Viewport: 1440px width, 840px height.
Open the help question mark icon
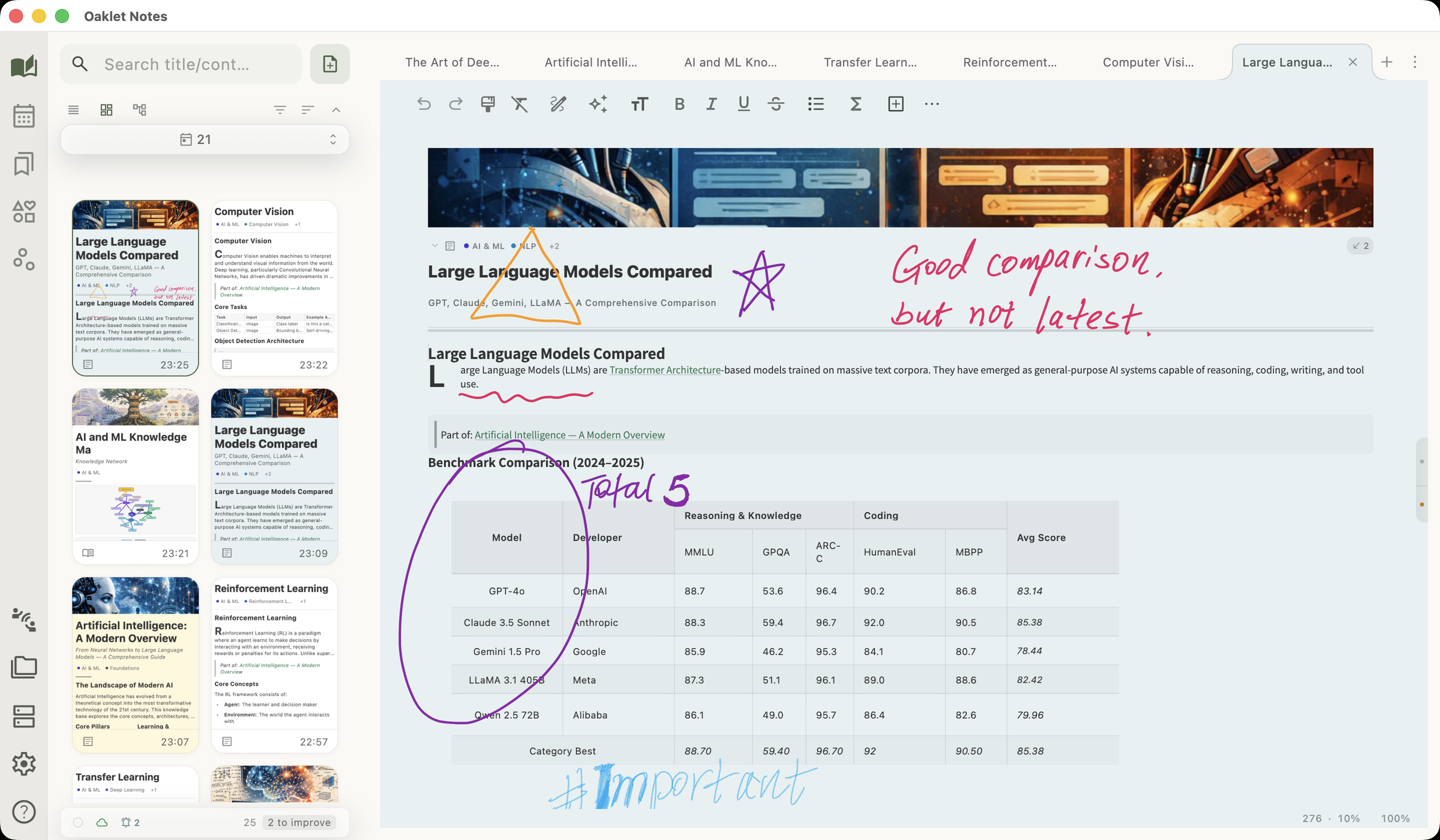pos(24,812)
